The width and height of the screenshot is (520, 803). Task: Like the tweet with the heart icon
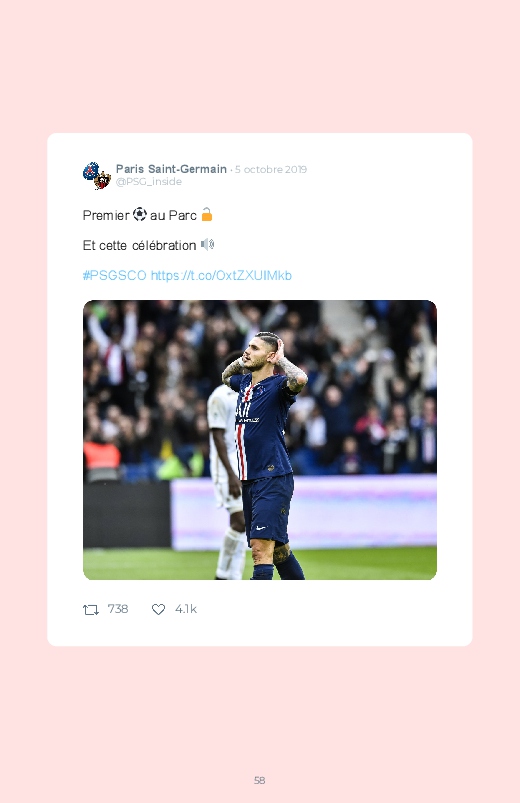coord(158,609)
